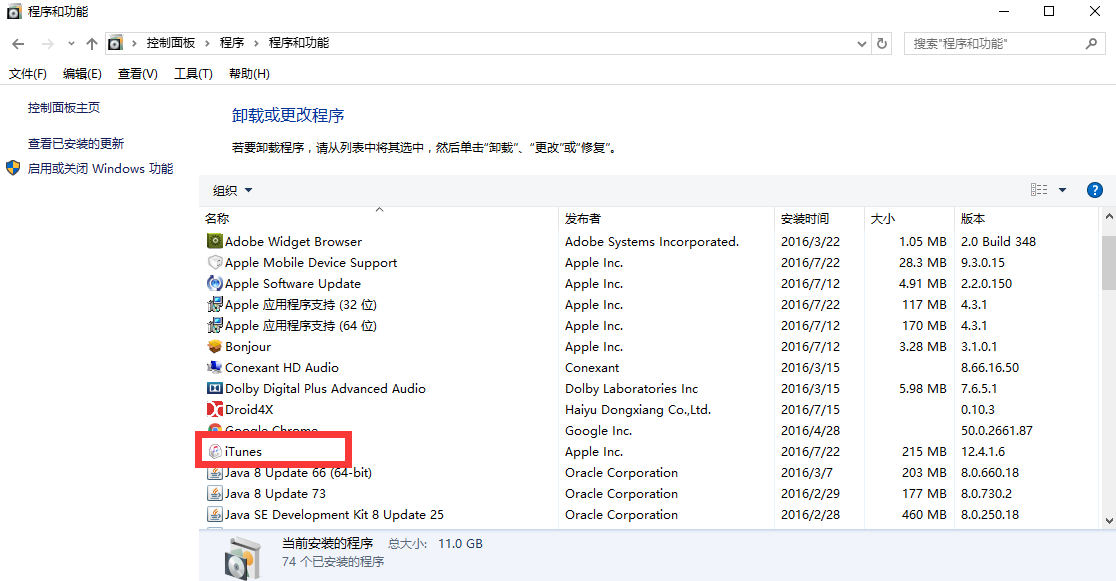The width and height of the screenshot is (1116, 581).
Task: Click the help question mark icon
Action: (1095, 190)
